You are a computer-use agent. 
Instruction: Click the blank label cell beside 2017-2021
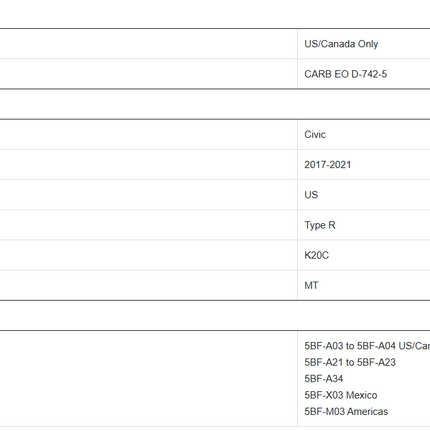tap(149, 165)
